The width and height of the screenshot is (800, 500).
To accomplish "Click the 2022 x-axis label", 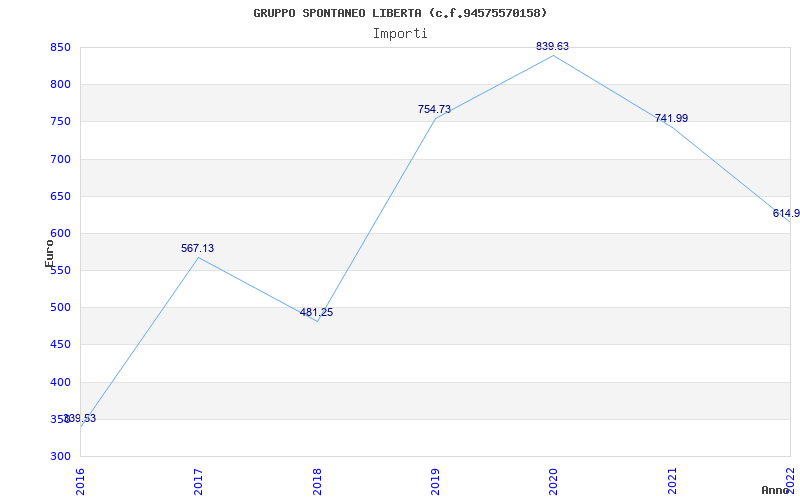I will (x=790, y=481).
